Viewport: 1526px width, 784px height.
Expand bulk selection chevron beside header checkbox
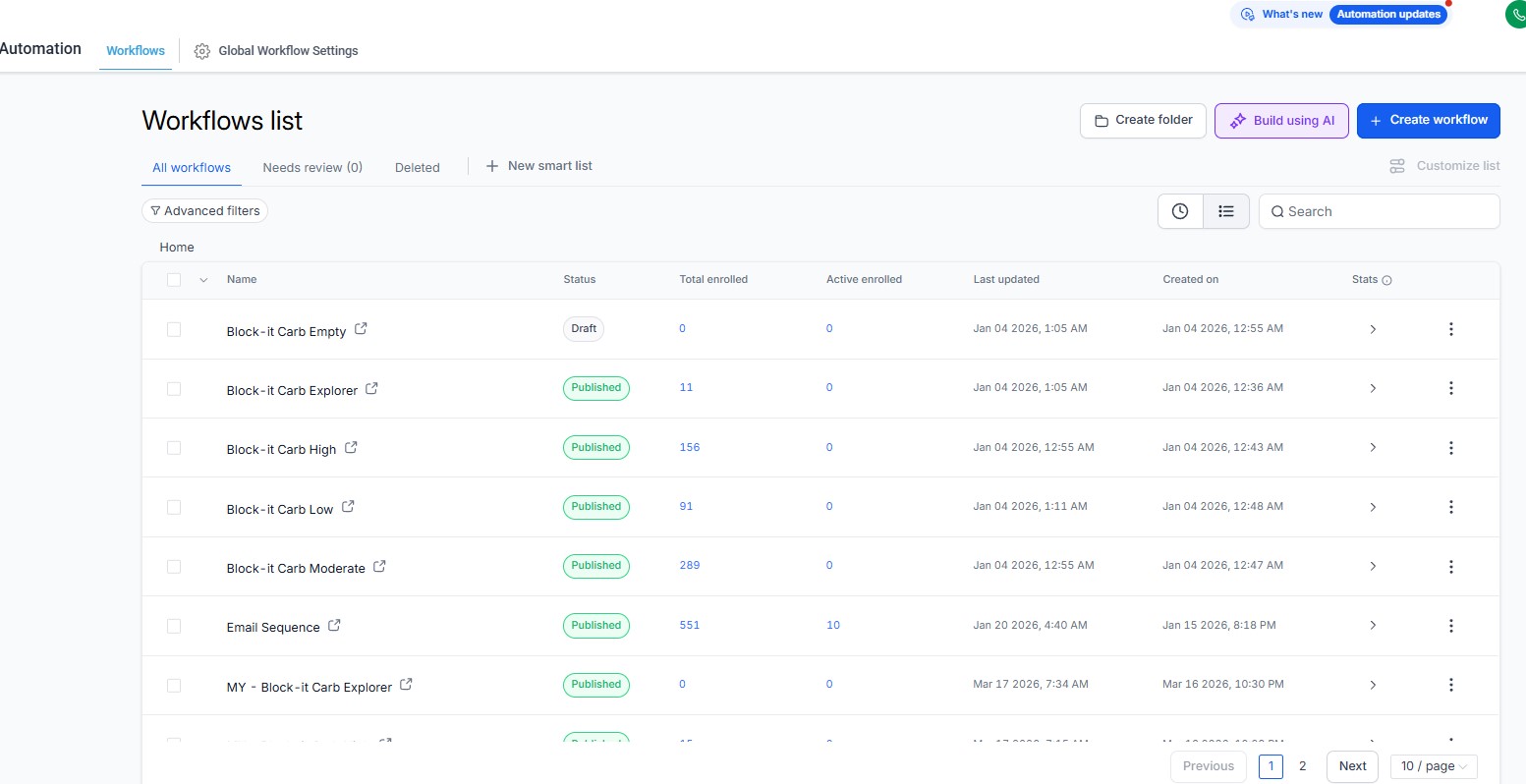[203, 280]
